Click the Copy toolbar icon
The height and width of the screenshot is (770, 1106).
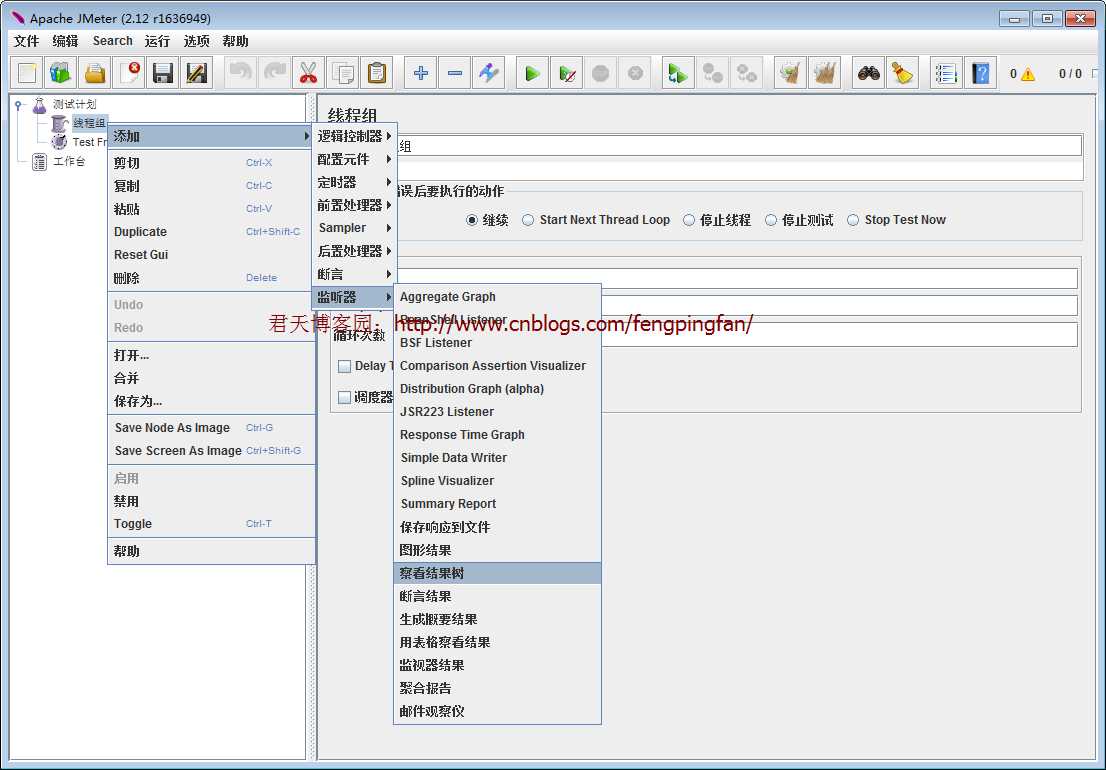click(x=342, y=73)
